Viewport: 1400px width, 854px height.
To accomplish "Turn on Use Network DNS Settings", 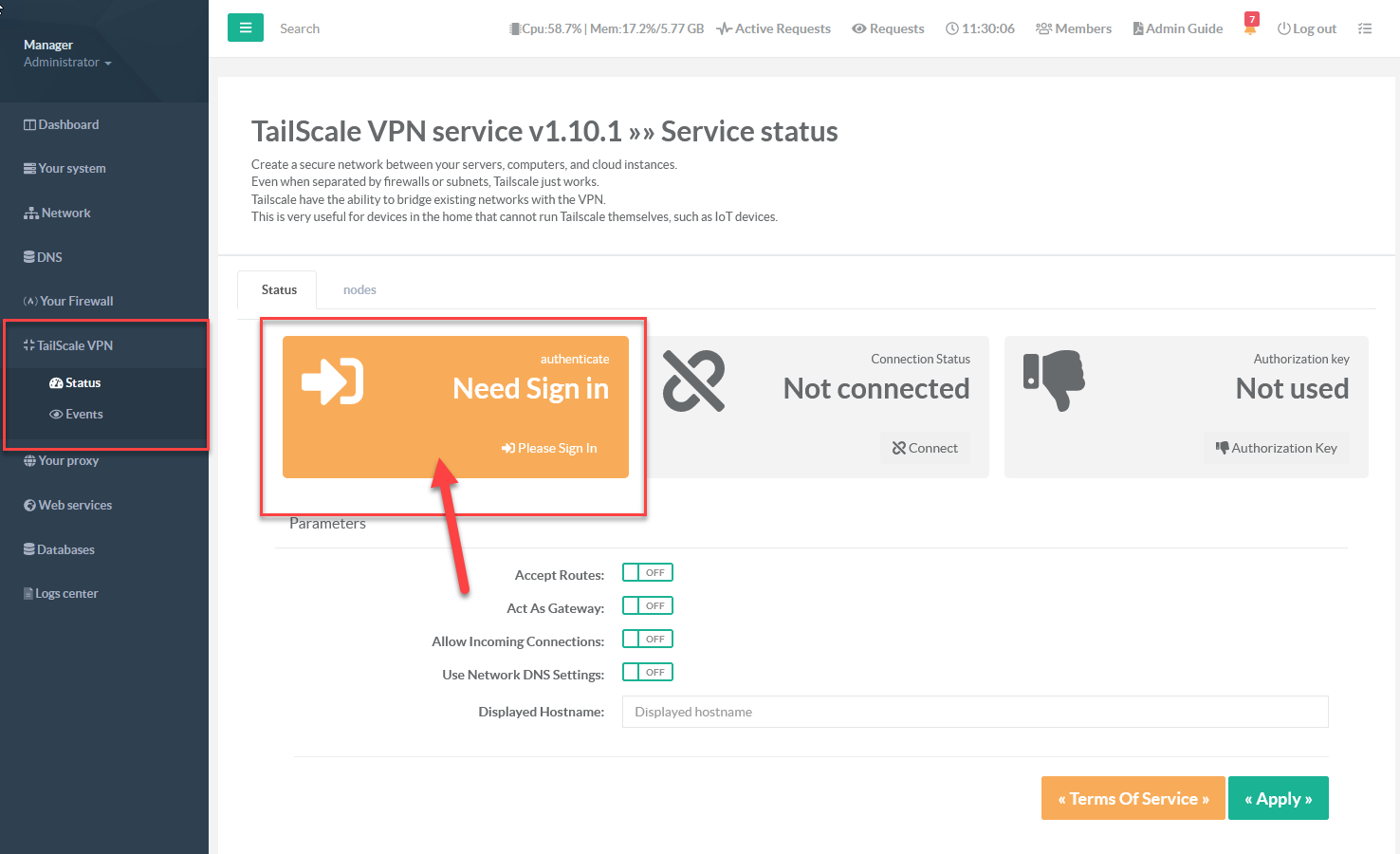I will click(648, 671).
